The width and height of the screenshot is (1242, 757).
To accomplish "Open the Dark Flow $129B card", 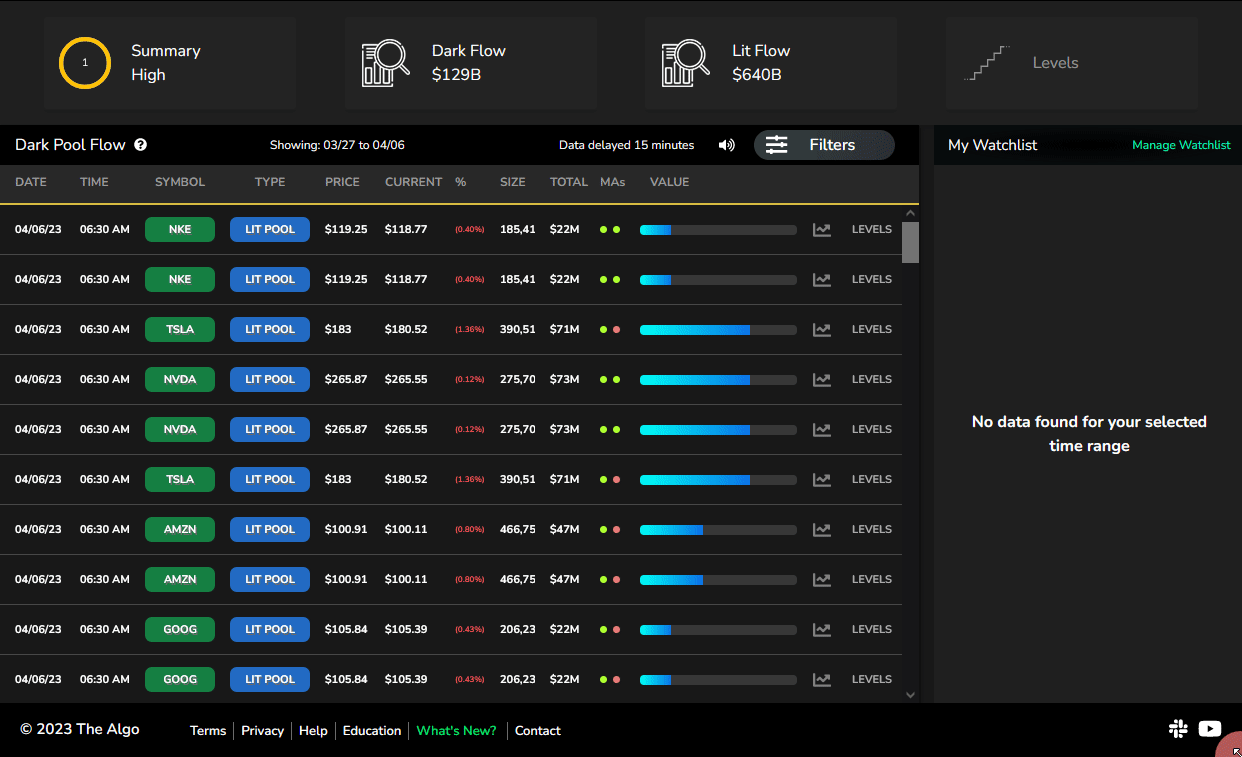I will click(471, 63).
